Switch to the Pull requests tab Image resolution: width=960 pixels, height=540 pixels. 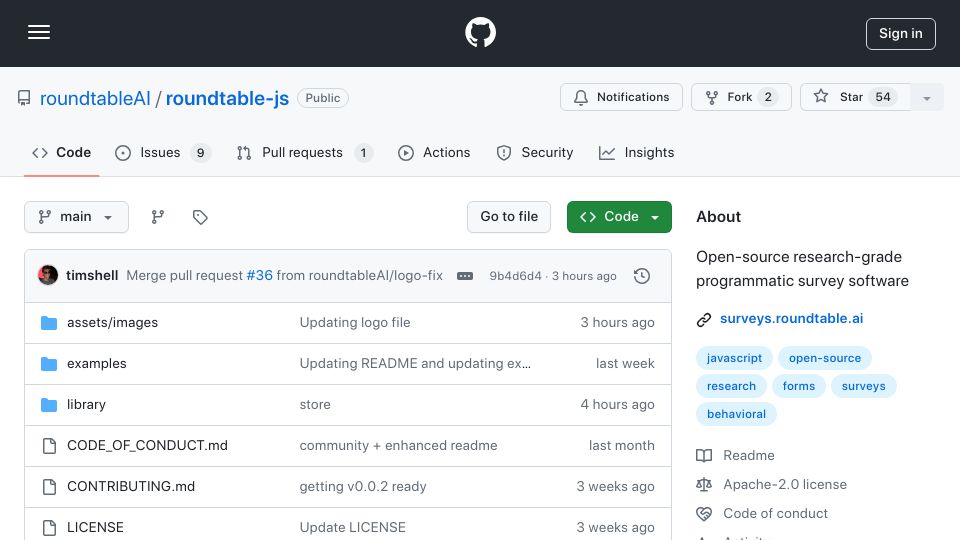304,152
